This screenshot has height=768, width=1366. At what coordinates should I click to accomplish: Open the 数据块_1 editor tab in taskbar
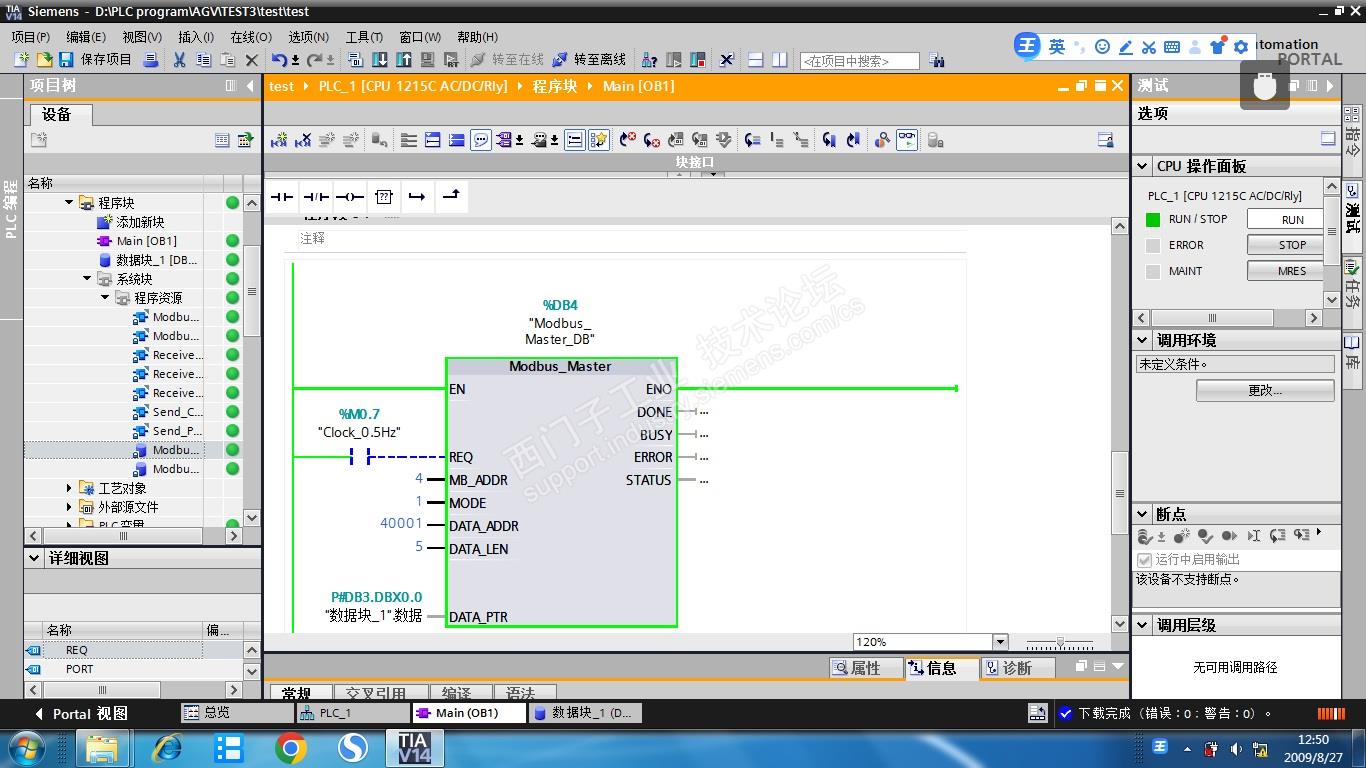coord(585,713)
